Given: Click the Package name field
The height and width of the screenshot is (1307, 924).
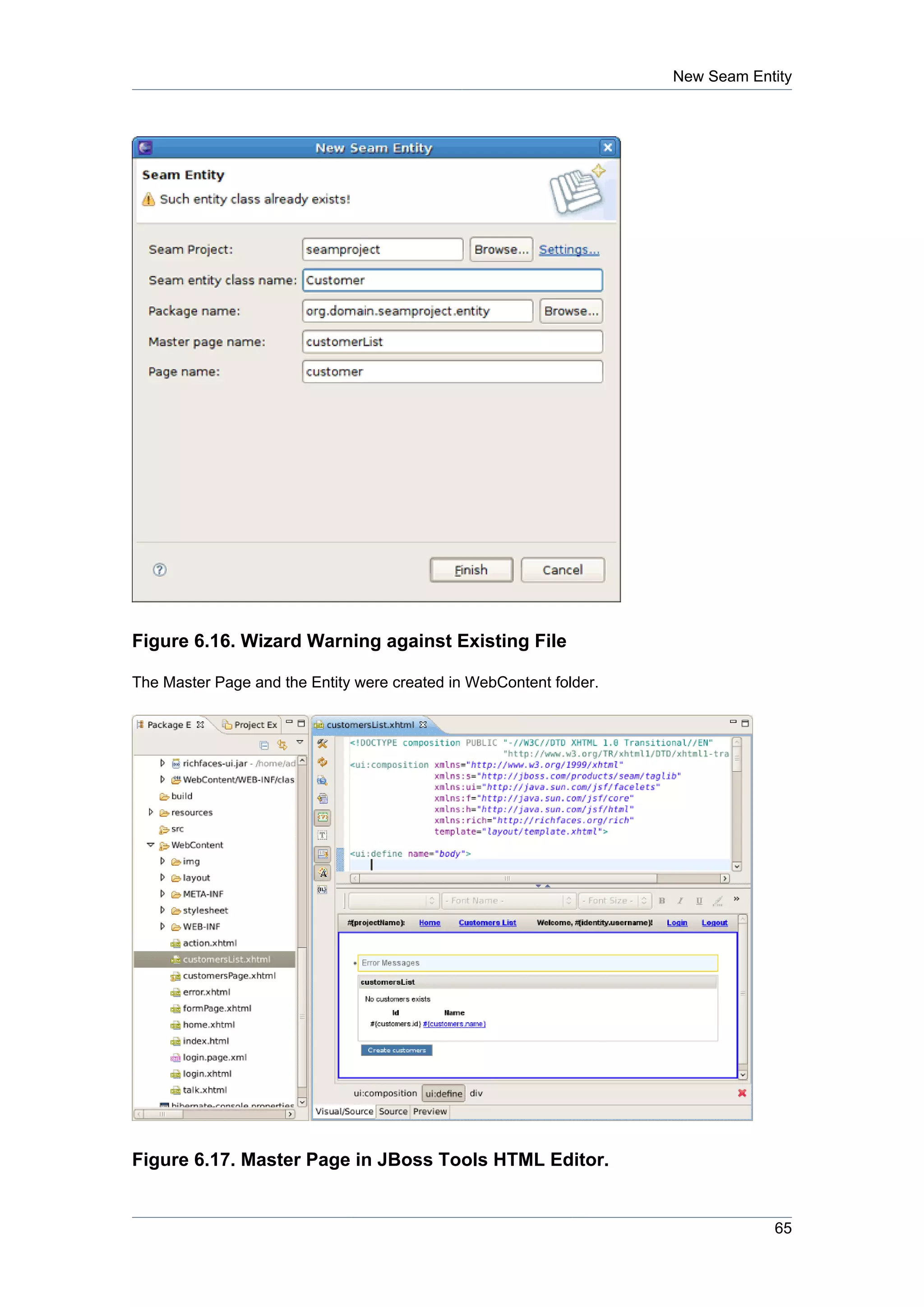Looking at the screenshot, I should click(x=418, y=311).
